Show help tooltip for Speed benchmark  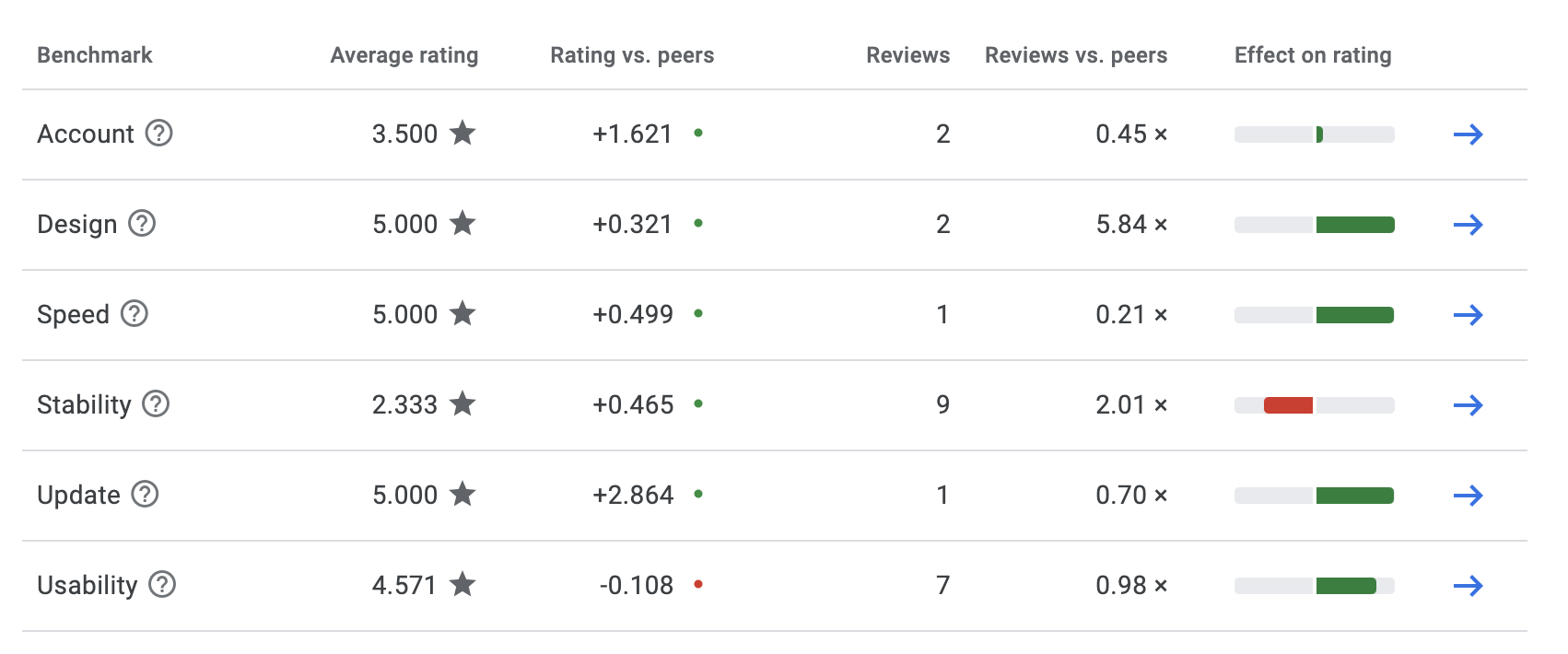pos(135,314)
